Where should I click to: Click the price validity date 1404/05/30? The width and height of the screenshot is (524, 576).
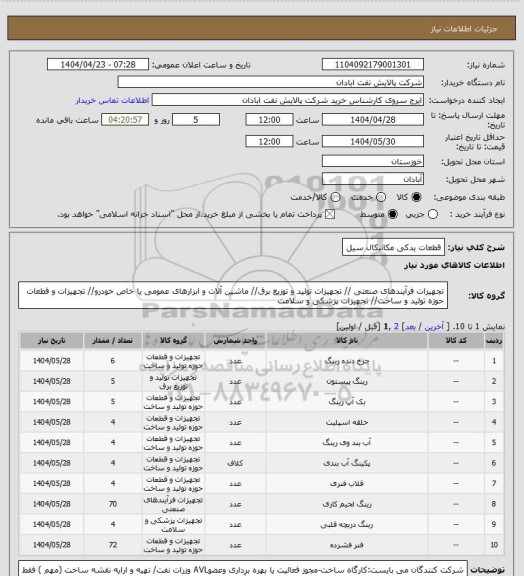pyautogui.click(x=373, y=141)
